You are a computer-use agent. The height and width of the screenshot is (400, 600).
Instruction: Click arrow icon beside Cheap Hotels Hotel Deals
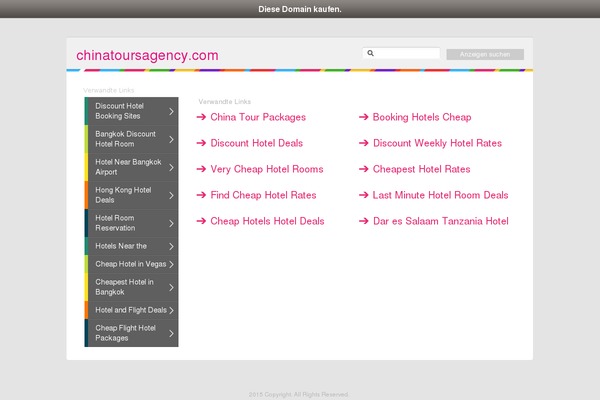[201, 221]
